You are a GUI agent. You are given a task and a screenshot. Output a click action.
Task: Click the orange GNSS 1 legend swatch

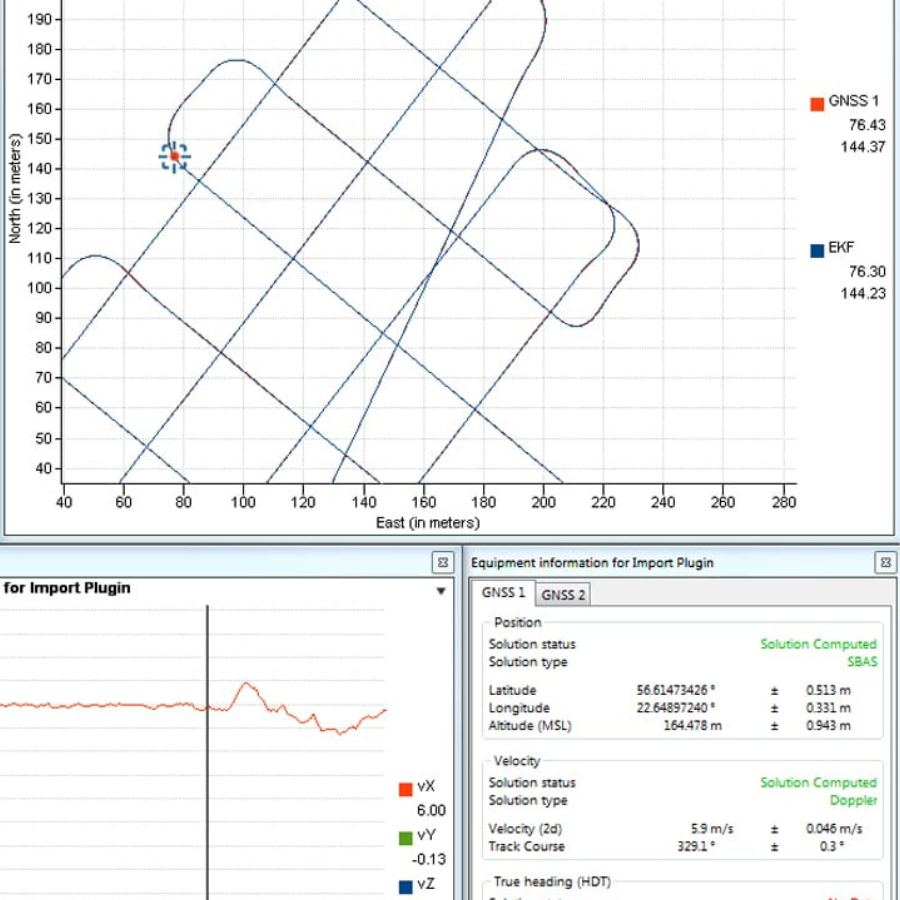(x=817, y=103)
